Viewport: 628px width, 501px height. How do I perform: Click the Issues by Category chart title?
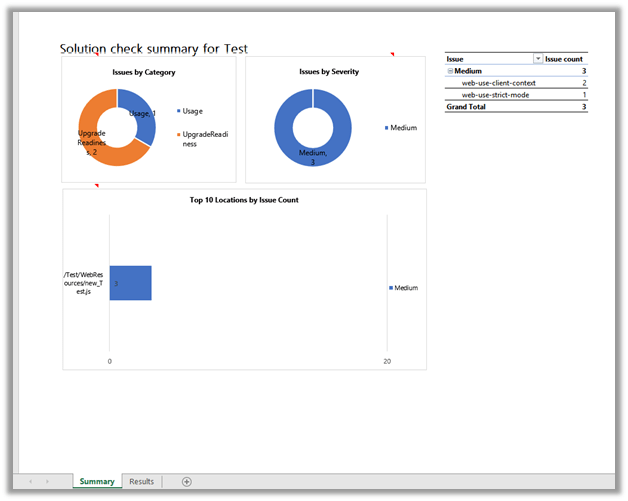[x=148, y=72]
